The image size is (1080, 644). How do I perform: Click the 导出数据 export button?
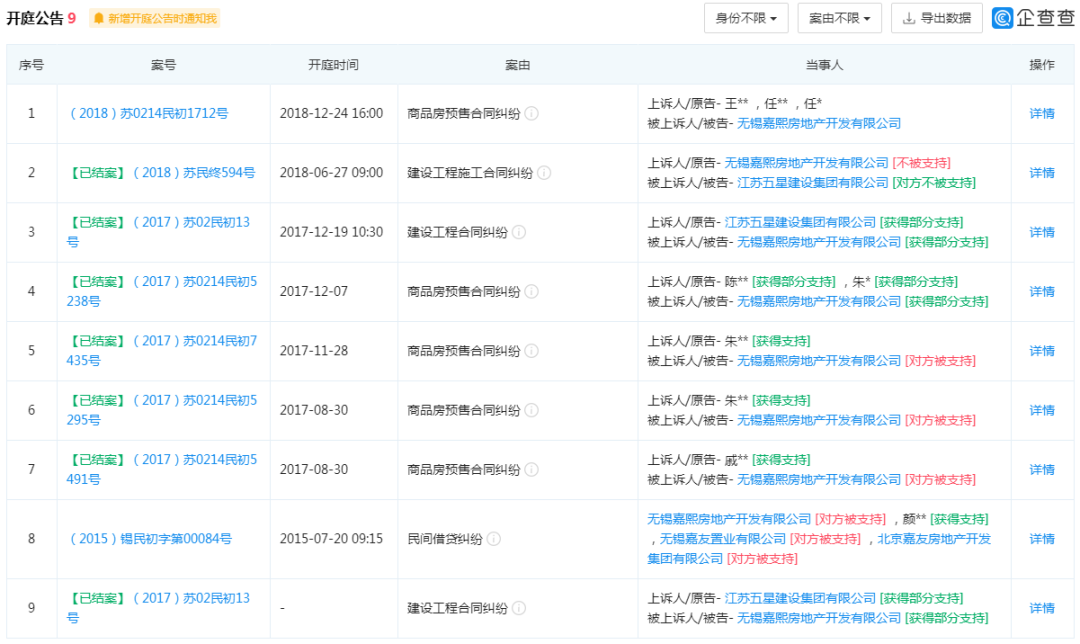[x=937, y=18]
